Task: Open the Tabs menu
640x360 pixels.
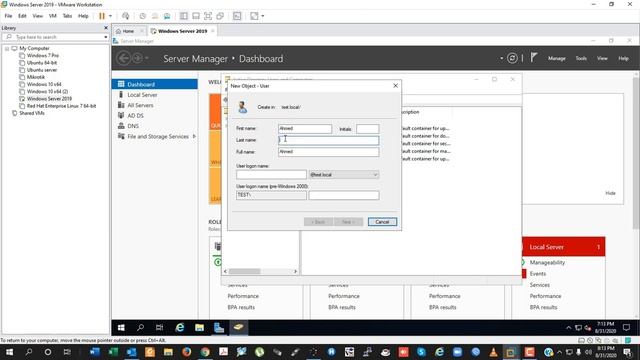Action: [67, 16]
